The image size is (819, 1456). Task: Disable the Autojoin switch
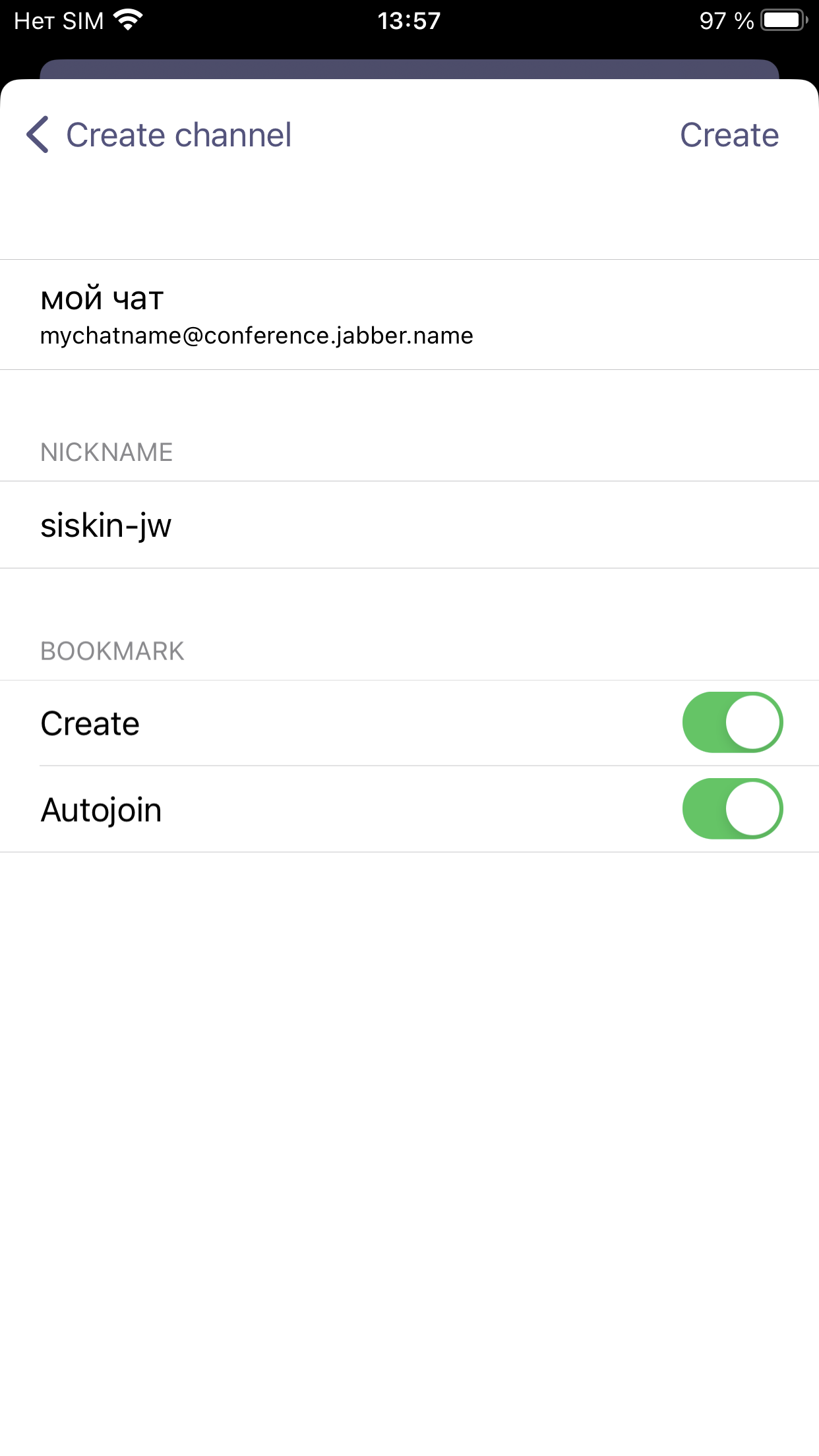[x=732, y=809]
